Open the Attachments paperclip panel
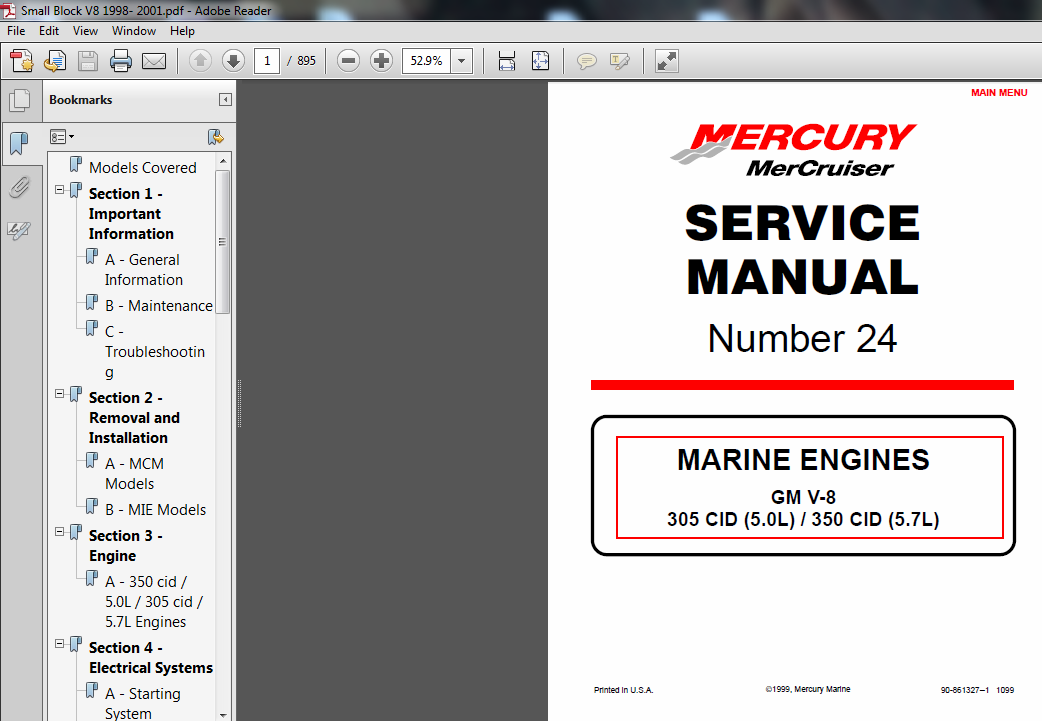 [x=19, y=187]
